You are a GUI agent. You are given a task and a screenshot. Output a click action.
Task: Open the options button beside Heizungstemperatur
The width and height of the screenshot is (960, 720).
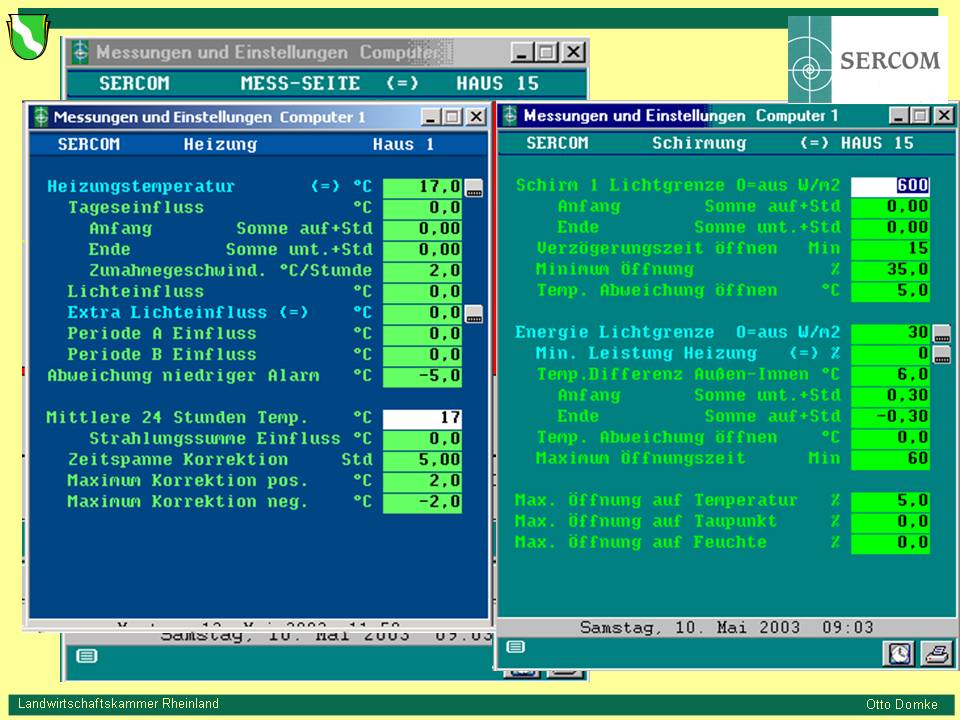[x=474, y=187]
